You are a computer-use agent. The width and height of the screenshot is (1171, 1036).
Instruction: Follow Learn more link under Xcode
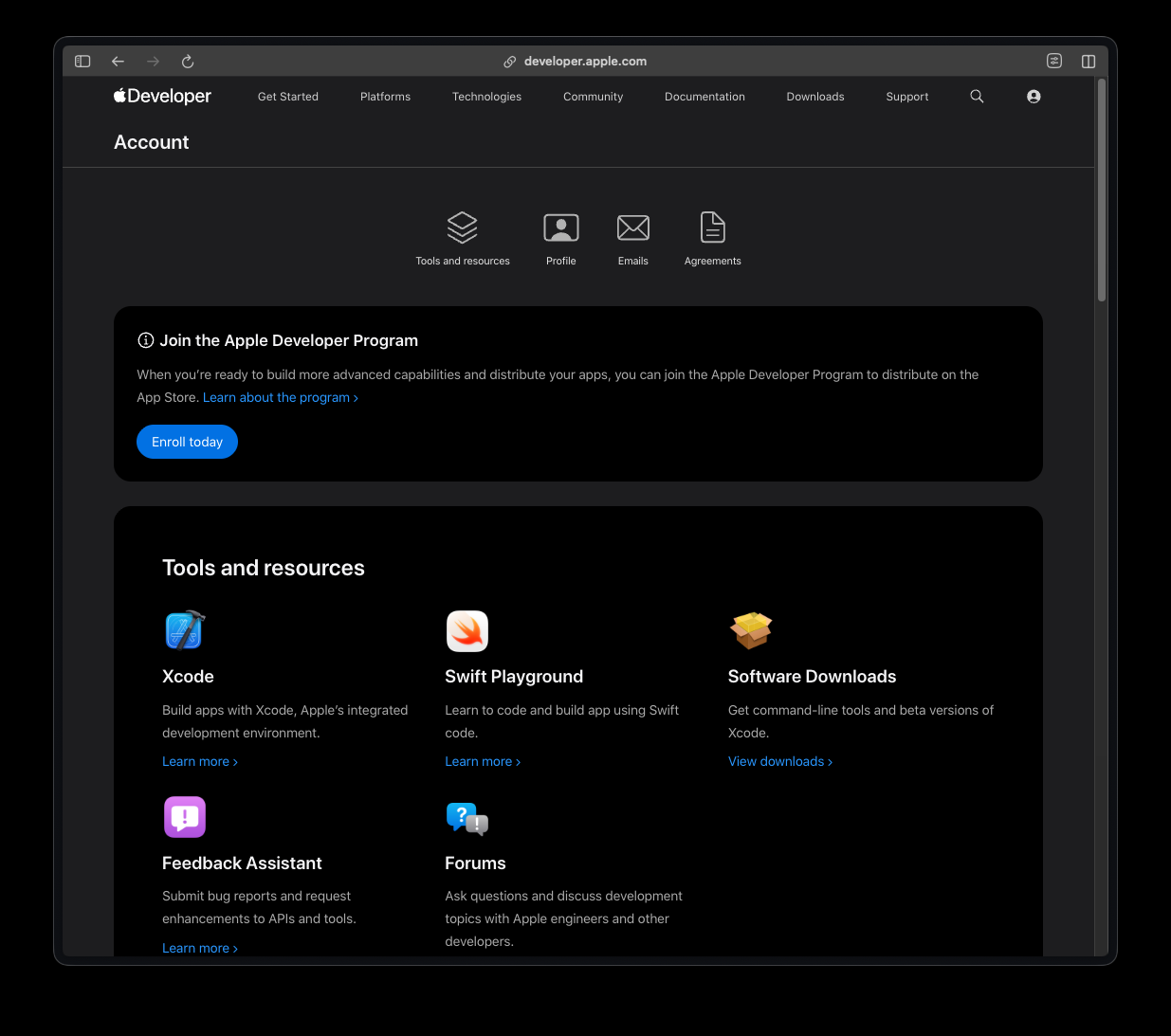(x=200, y=761)
